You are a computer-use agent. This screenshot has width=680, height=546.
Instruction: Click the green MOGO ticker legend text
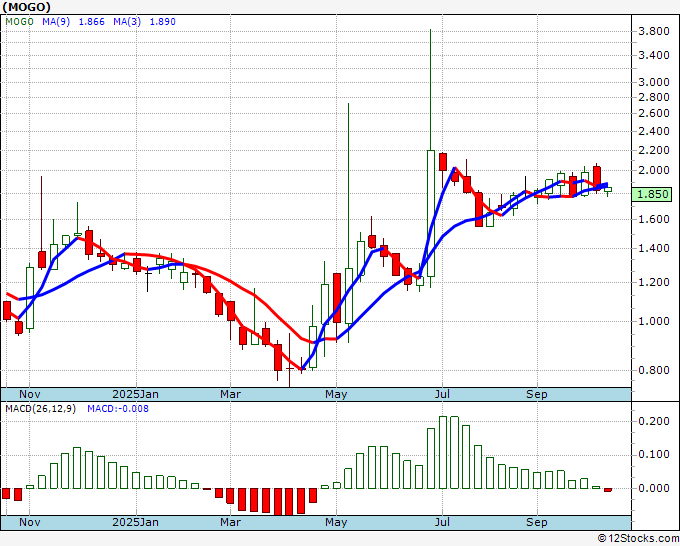point(18,21)
